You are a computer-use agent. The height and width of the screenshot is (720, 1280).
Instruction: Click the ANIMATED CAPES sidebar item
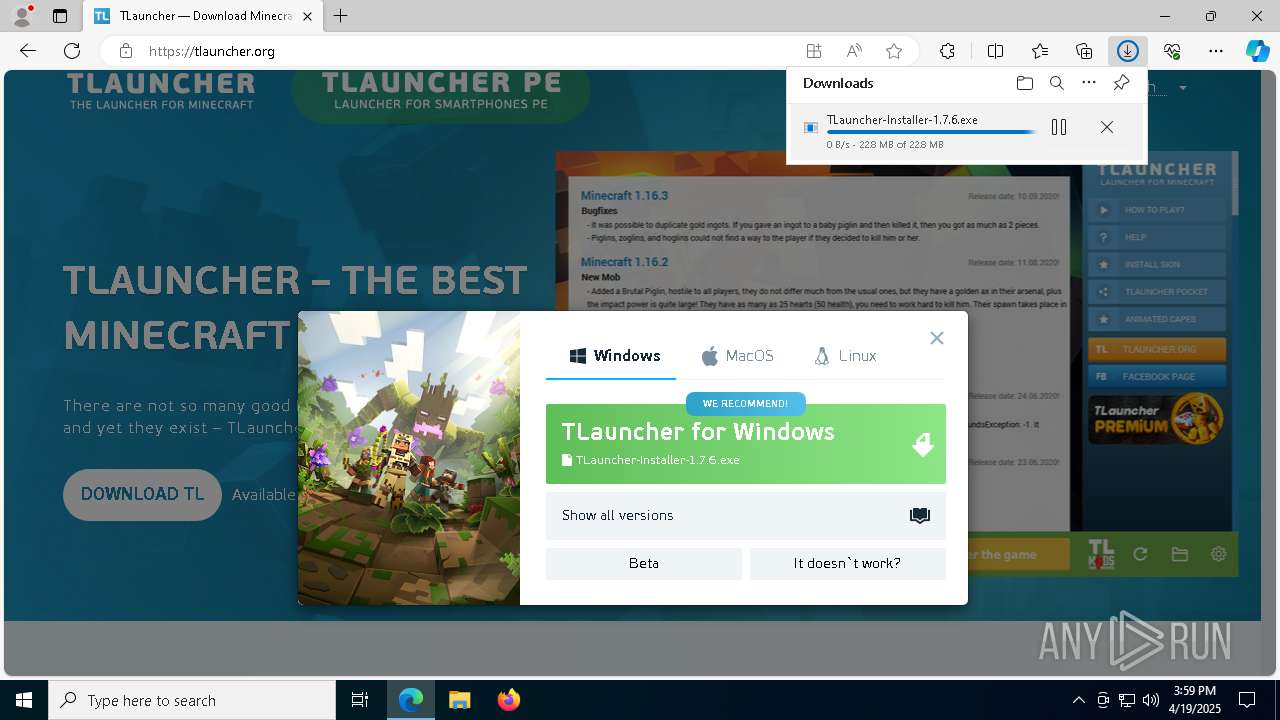pos(1157,319)
